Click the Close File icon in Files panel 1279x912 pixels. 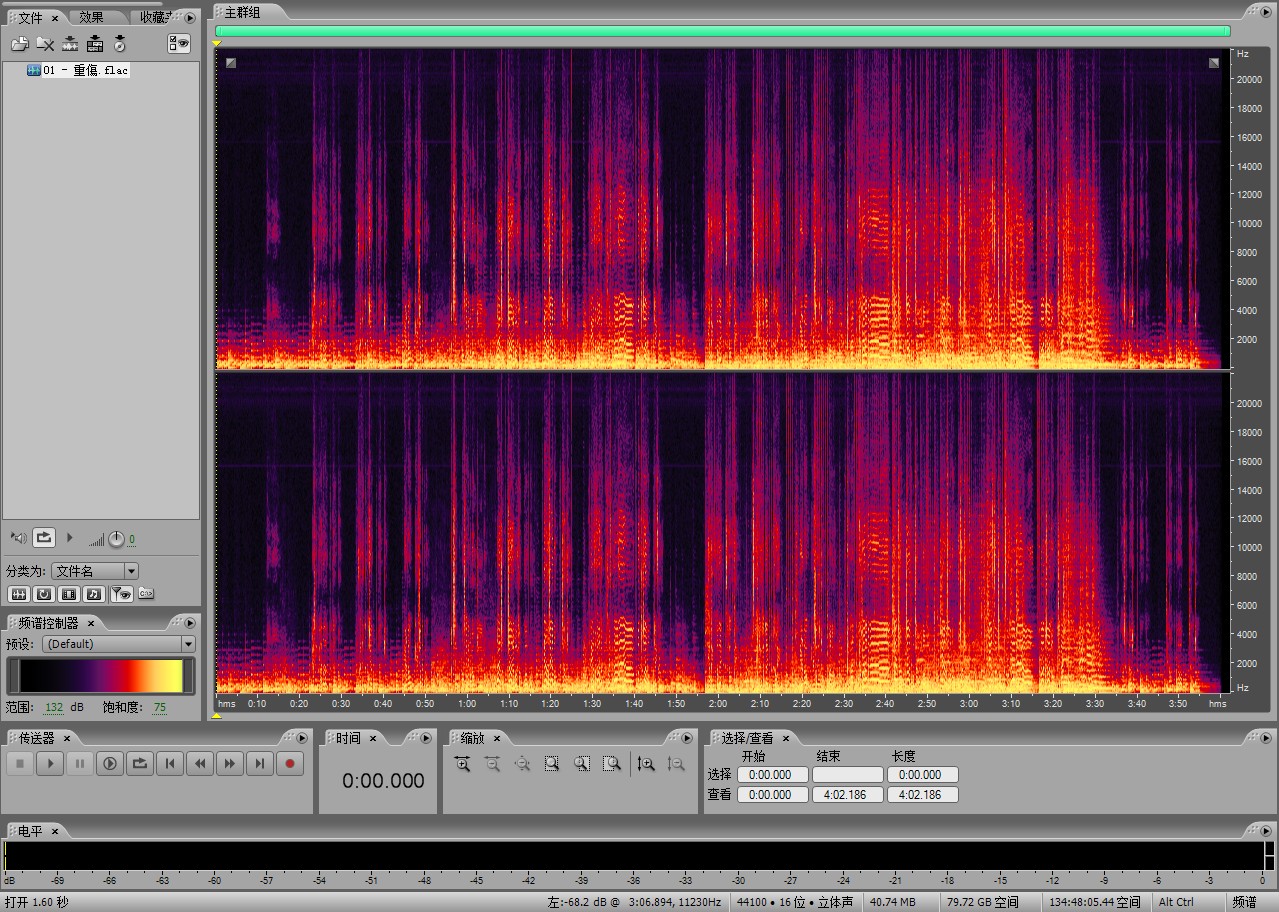pos(45,43)
